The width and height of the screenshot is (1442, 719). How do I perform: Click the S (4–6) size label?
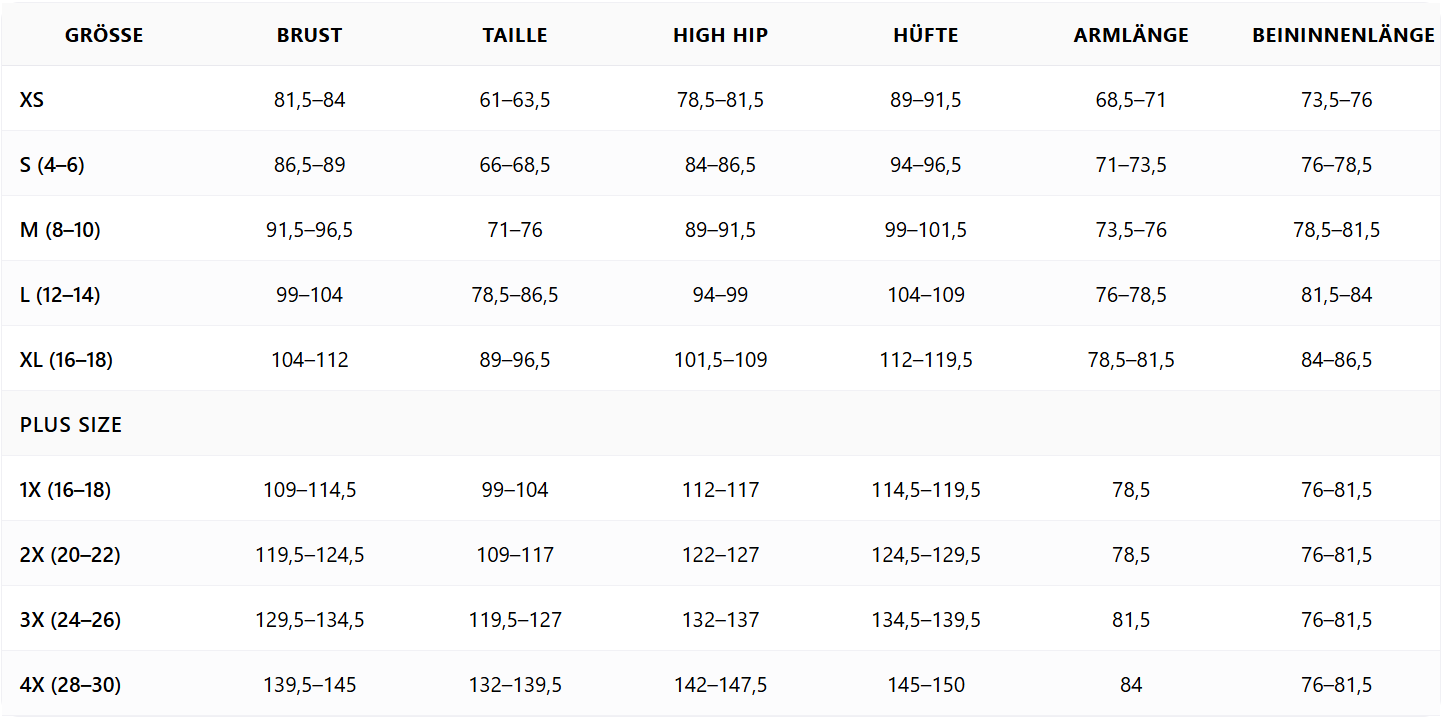coord(52,165)
